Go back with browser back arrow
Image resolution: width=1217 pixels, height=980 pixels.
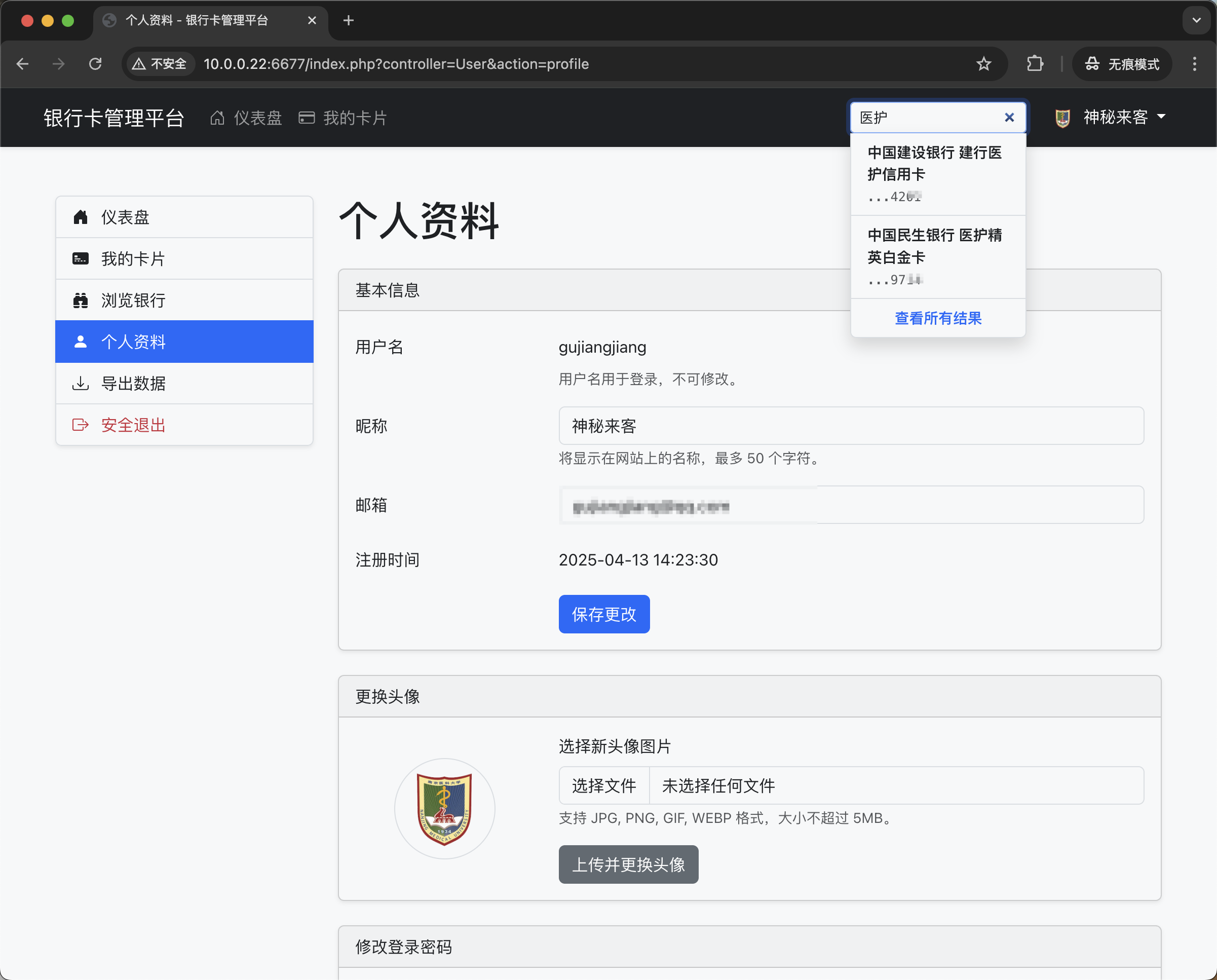(23, 64)
